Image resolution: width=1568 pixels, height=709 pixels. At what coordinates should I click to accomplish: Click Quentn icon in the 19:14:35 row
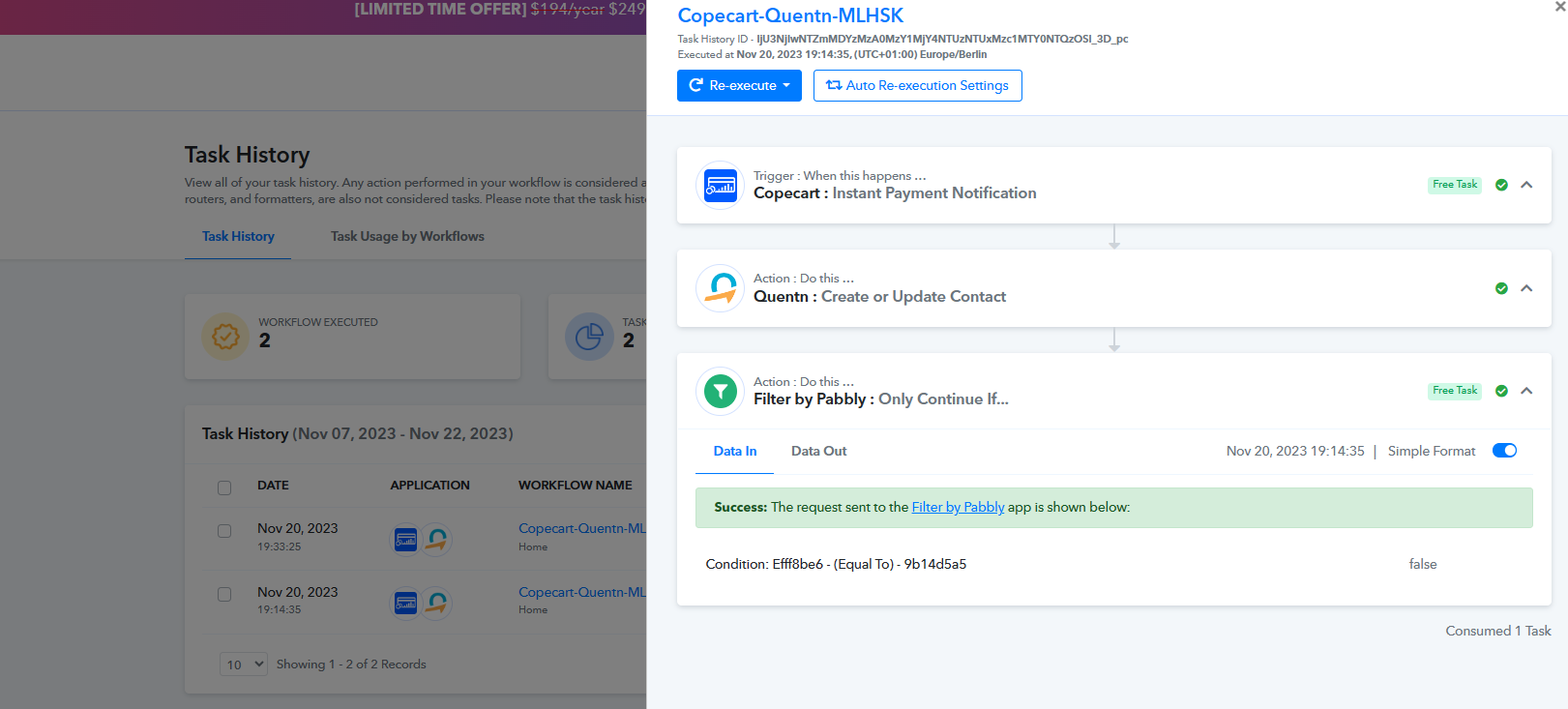point(437,603)
